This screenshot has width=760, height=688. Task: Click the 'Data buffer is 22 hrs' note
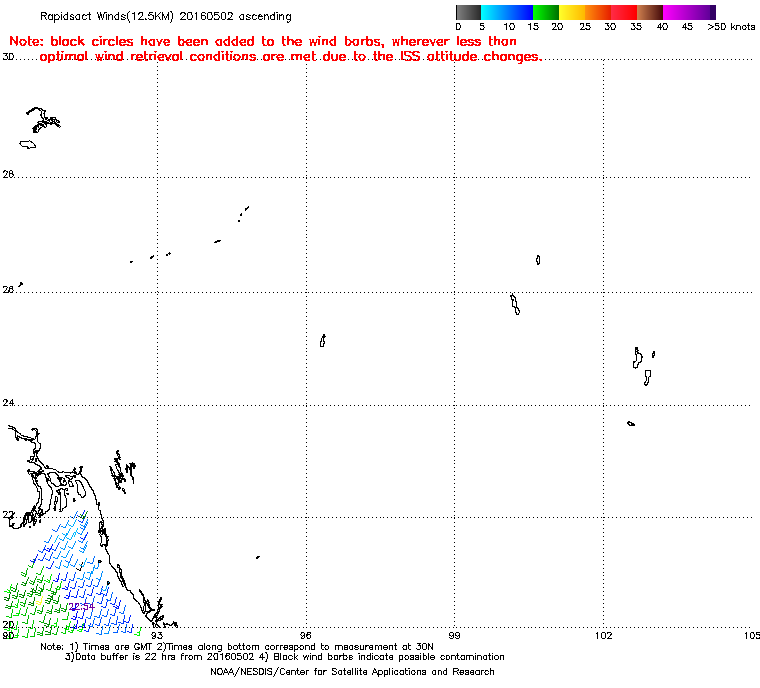pyautogui.click(x=285, y=657)
